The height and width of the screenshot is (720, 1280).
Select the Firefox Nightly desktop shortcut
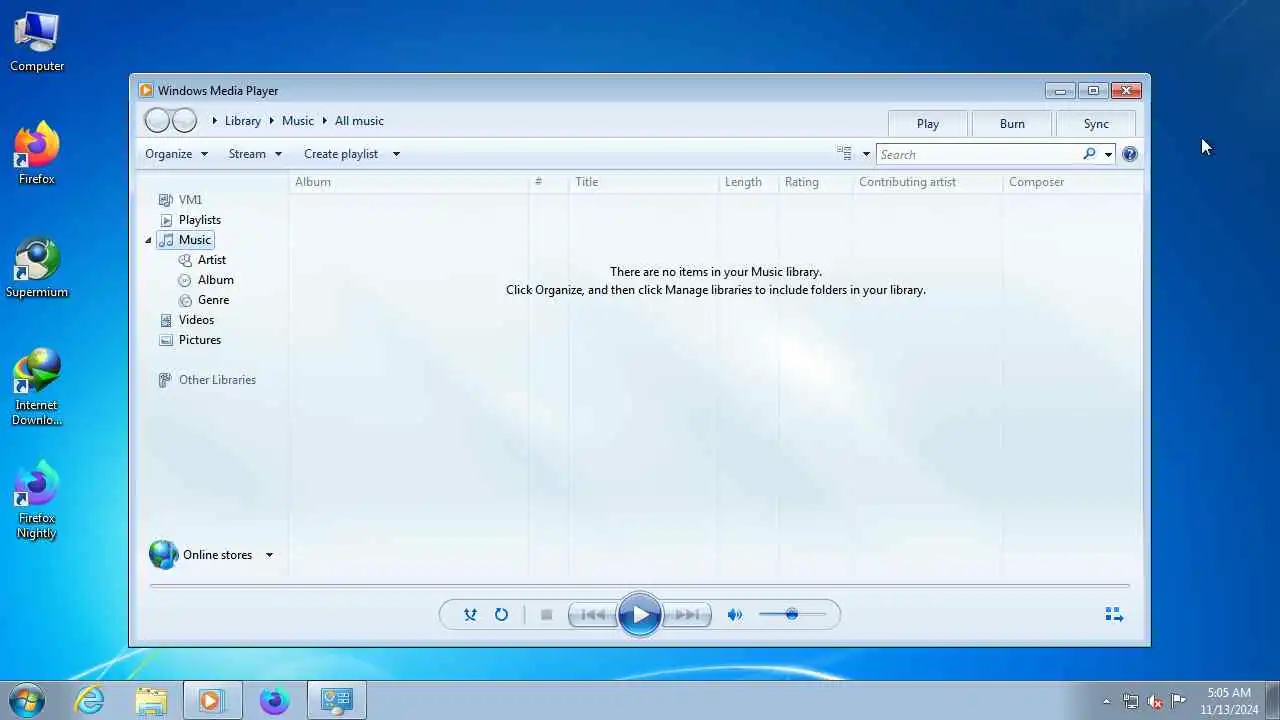(x=37, y=500)
